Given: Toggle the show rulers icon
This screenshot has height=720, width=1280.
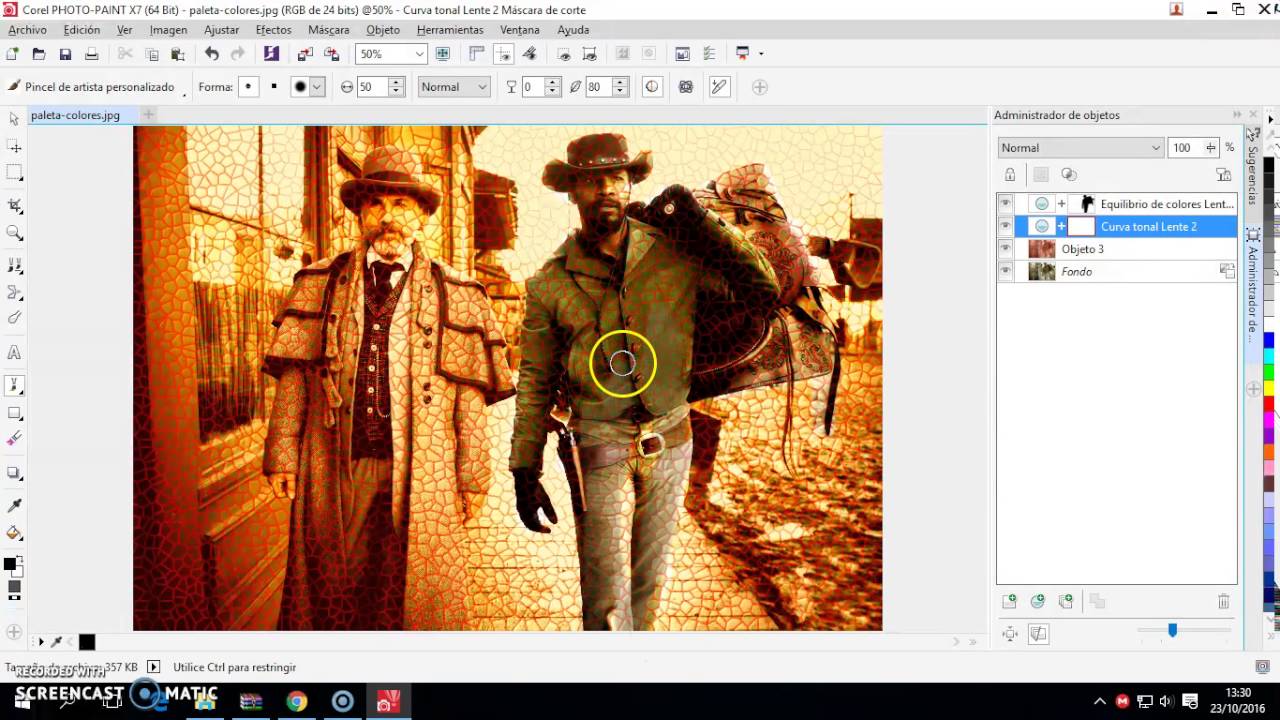Looking at the screenshot, I should pos(477,54).
